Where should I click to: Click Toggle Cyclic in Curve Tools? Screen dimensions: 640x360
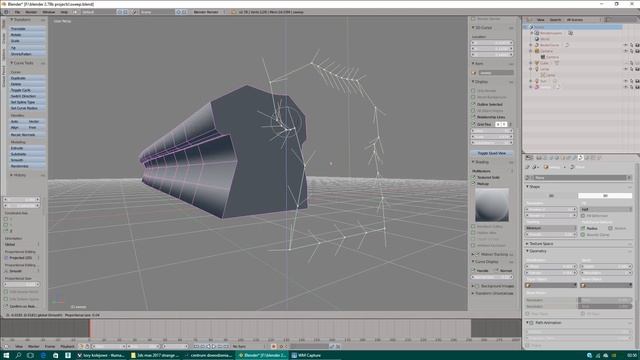coord(27,90)
